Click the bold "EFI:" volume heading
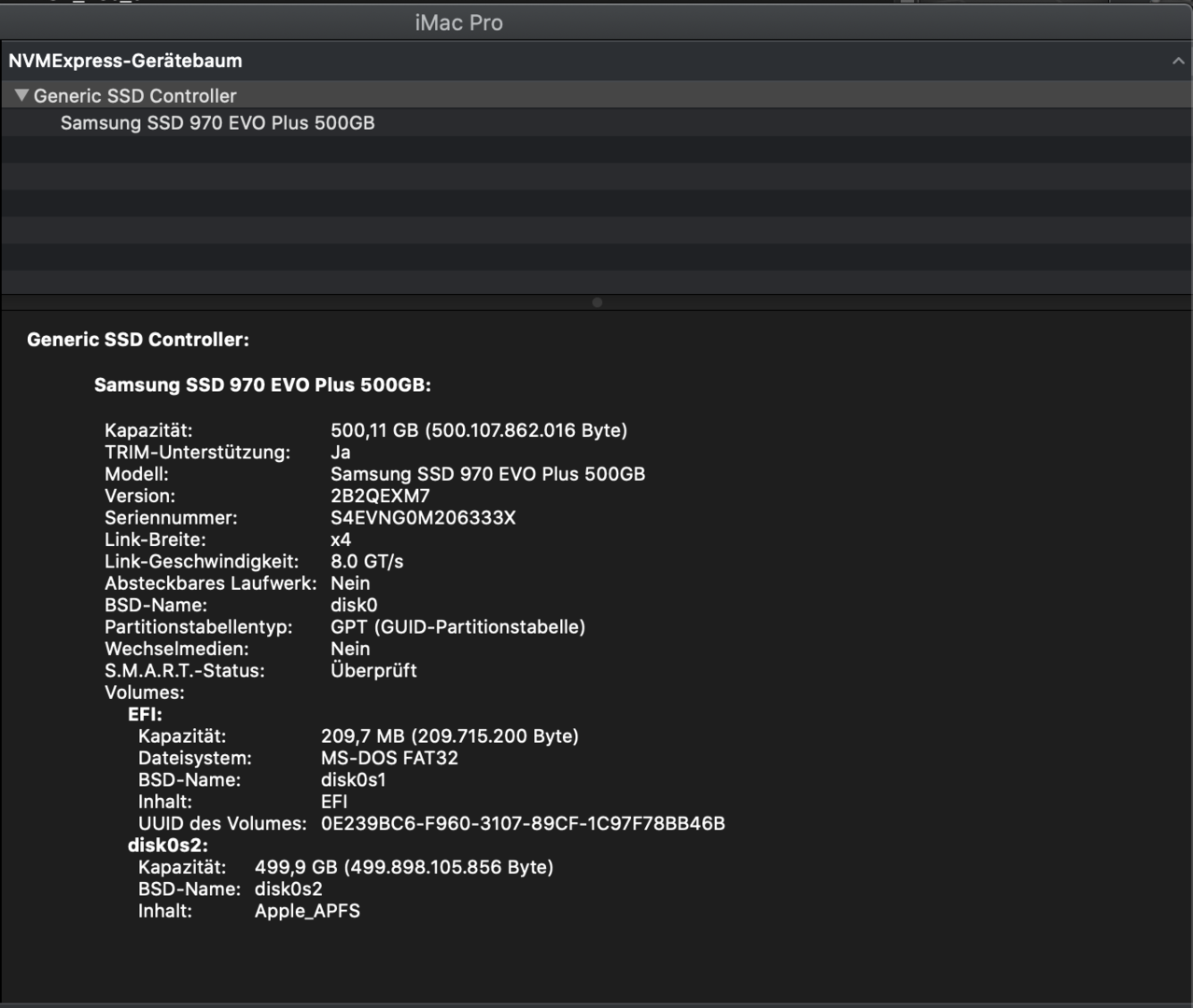This screenshot has height=1008, width=1193. point(145,715)
